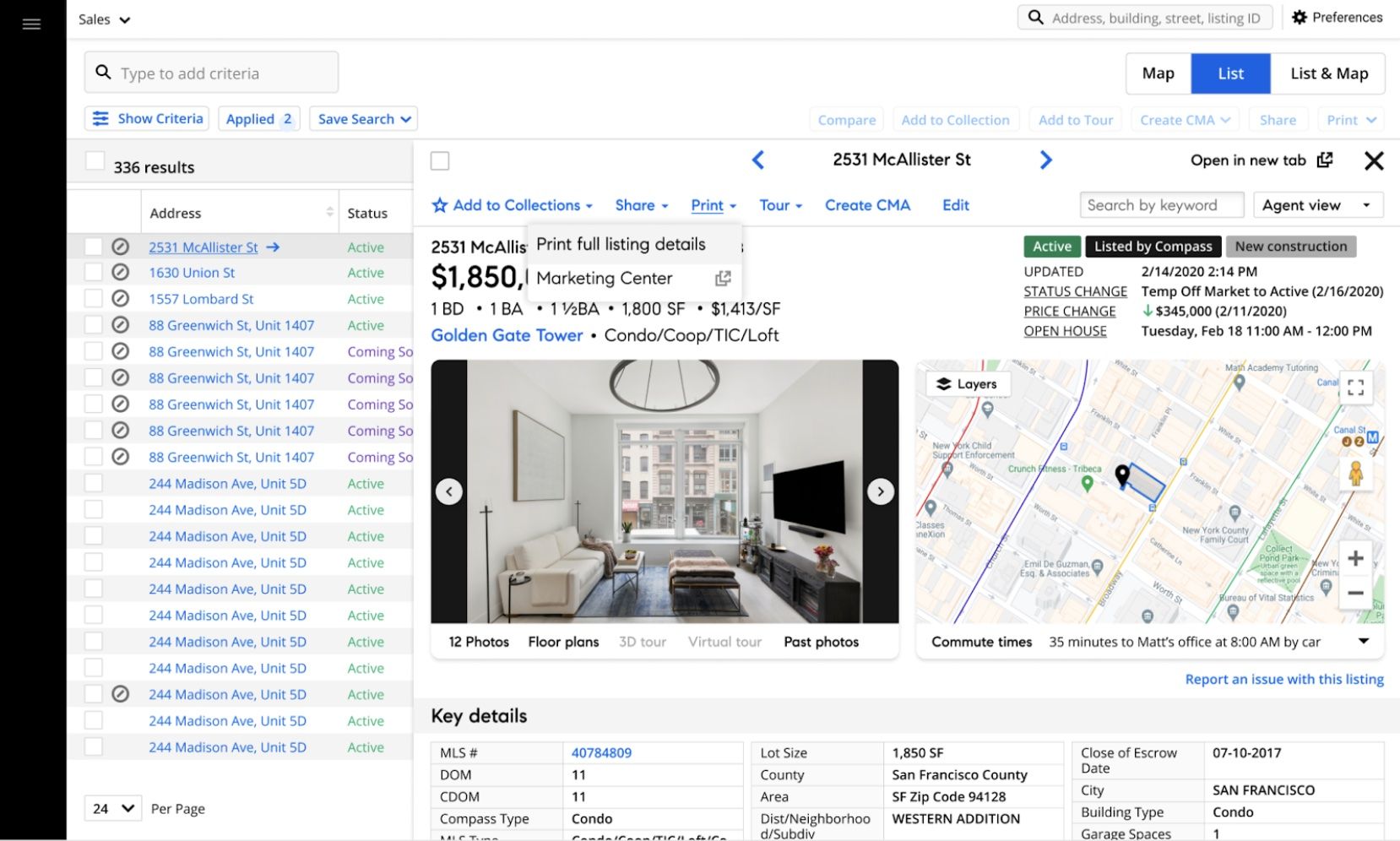Zoom out on the map
This screenshot has height=841, width=1400.
pyautogui.click(x=1355, y=593)
